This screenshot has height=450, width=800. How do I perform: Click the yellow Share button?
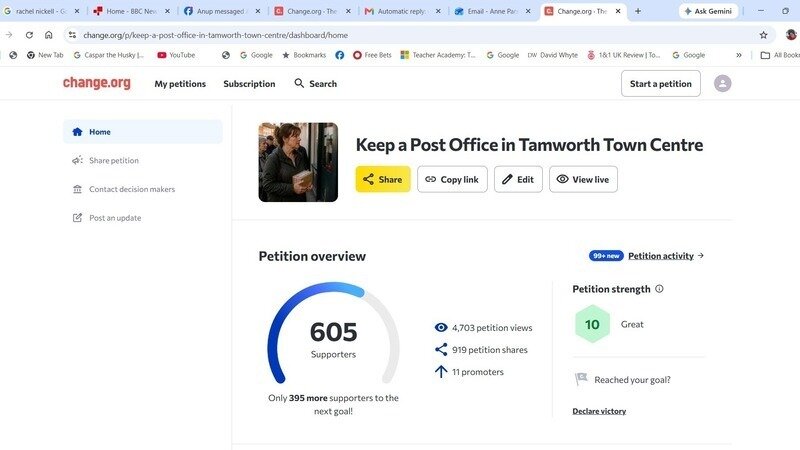pos(383,179)
